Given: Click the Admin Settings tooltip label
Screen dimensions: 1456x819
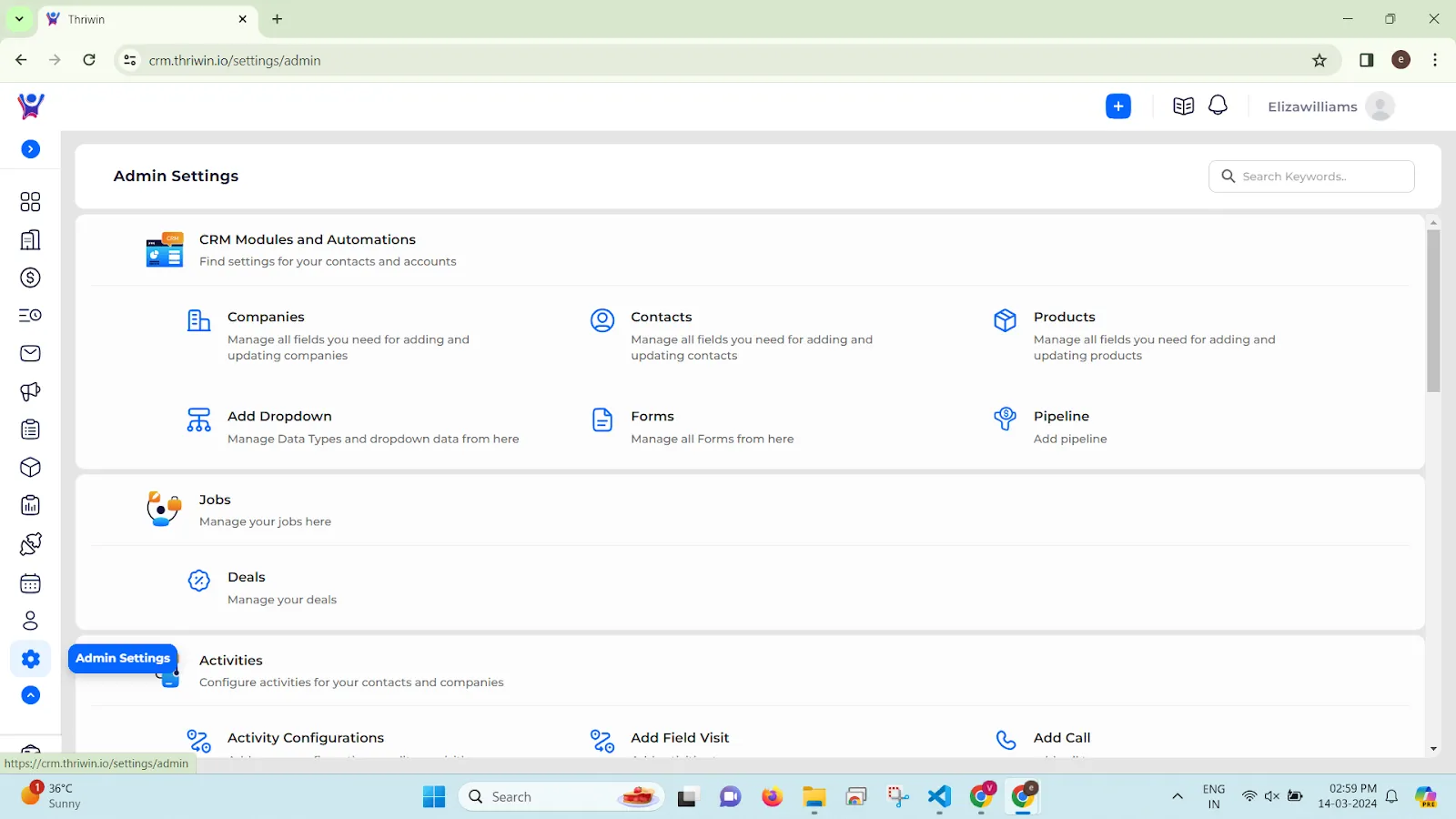Looking at the screenshot, I should point(123,658).
